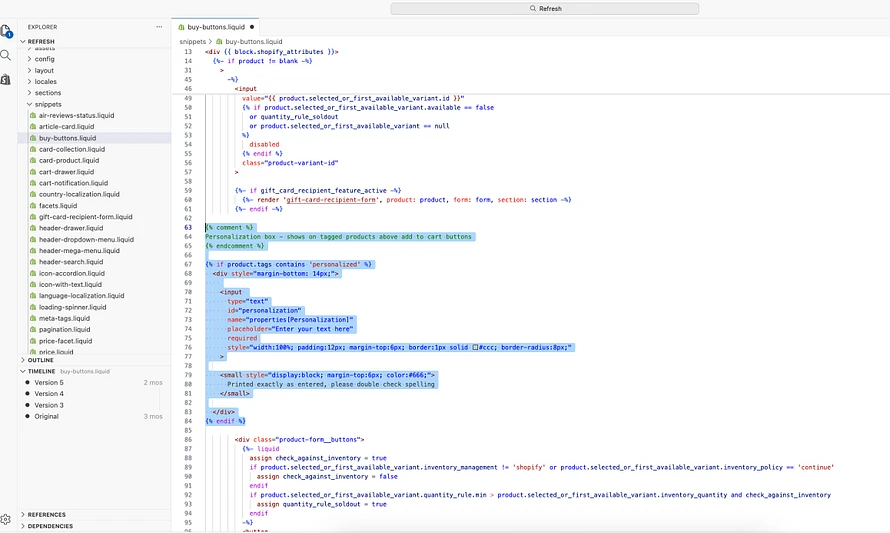Click the Refresh search box at top
890x533 pixels.
544,9
